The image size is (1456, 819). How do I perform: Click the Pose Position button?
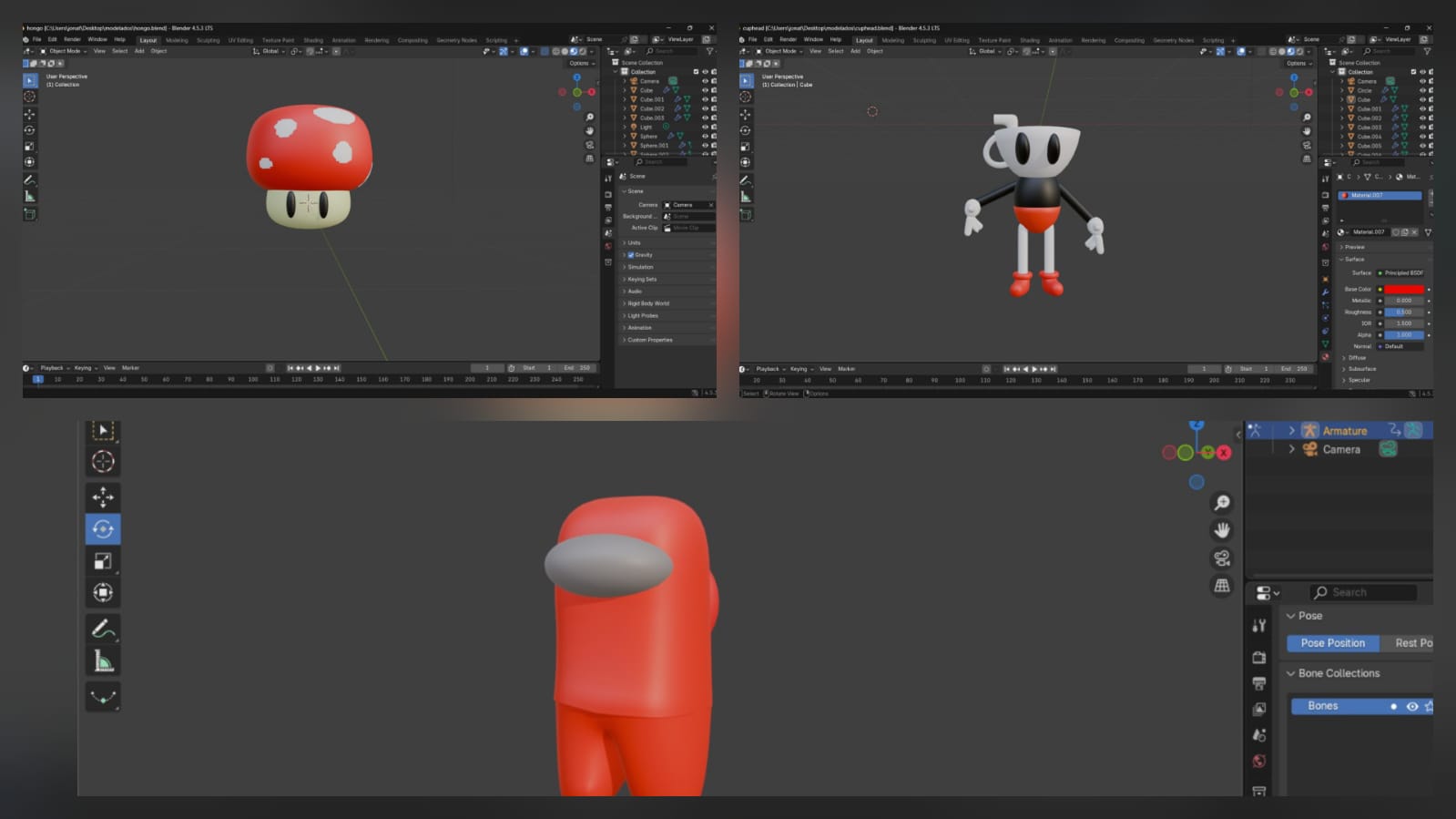(1332, 643)
